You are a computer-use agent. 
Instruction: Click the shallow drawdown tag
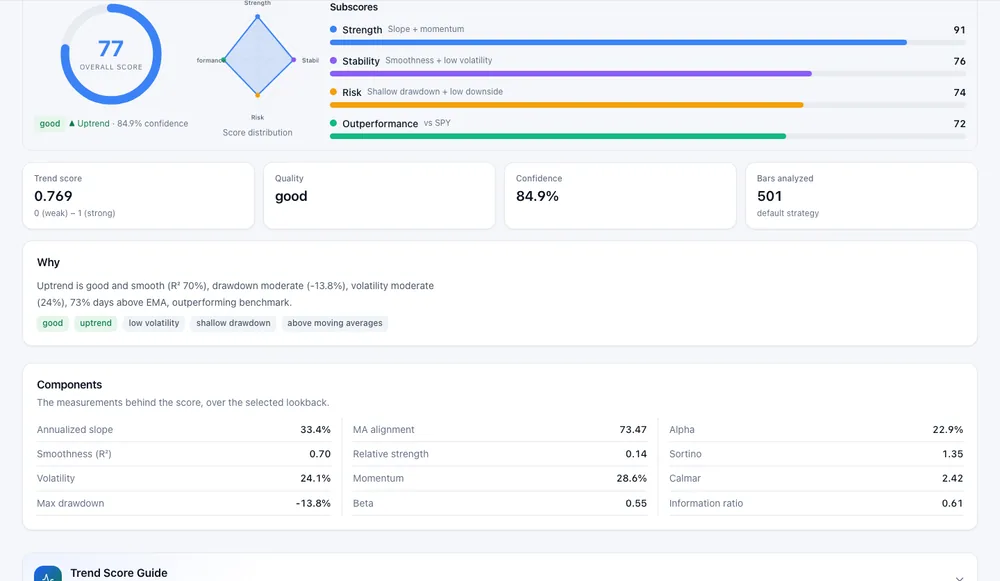click(x=233, y=323)
